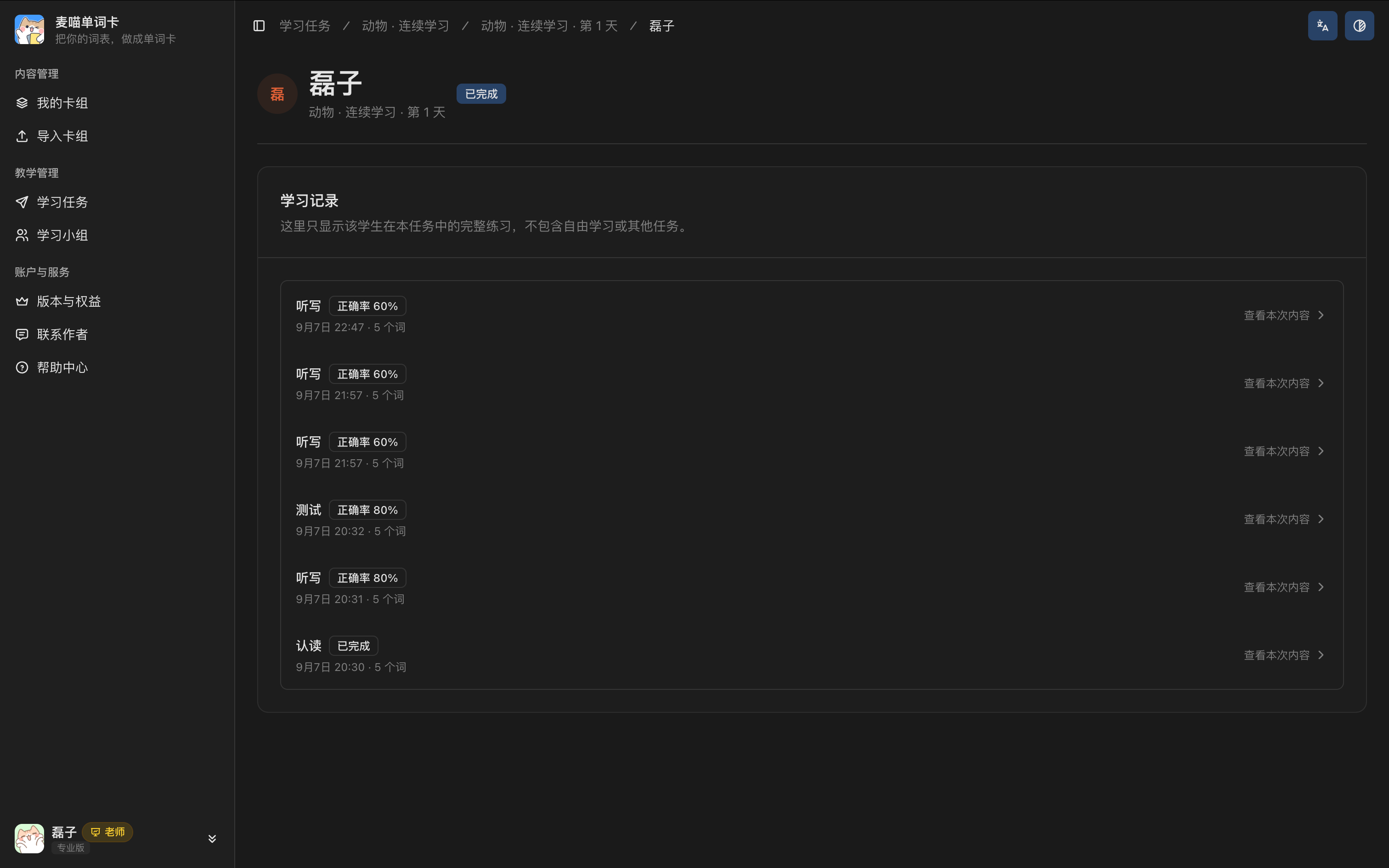This screenshot has height=868, width=1389.
Task: Click the 专业版 plan label
Action: tap(71, 847)
